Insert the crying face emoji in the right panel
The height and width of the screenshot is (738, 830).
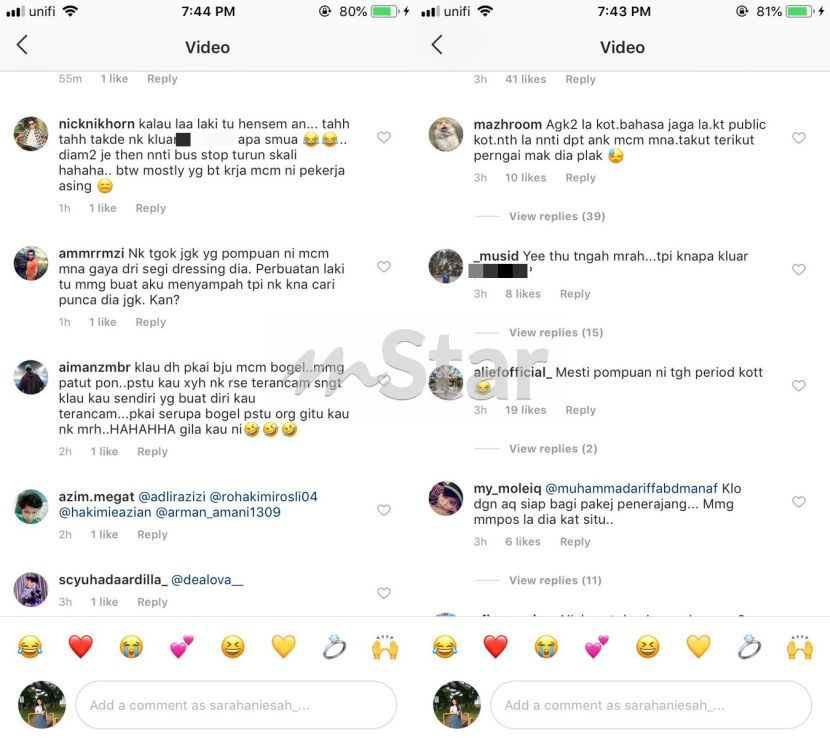click(546, 646)
